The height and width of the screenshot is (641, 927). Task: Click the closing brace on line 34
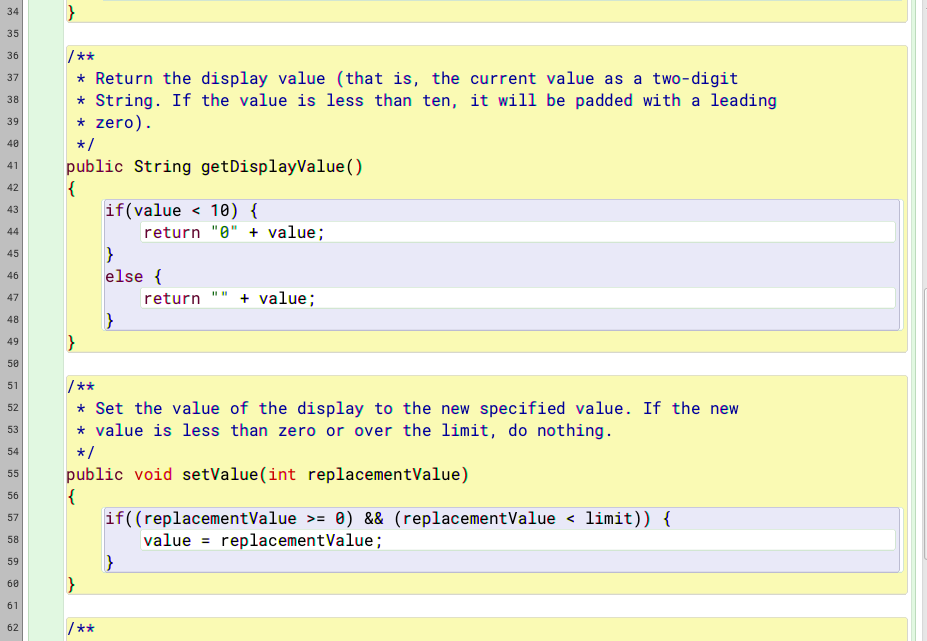[x=71, y=12]
